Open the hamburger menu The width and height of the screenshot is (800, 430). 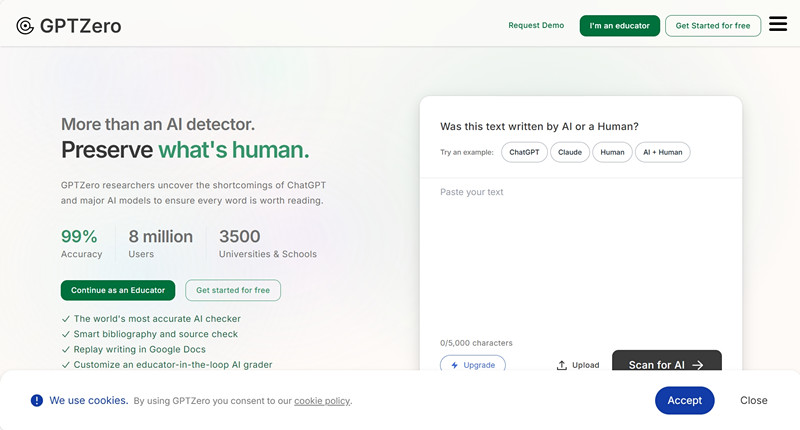pos(778,24)
